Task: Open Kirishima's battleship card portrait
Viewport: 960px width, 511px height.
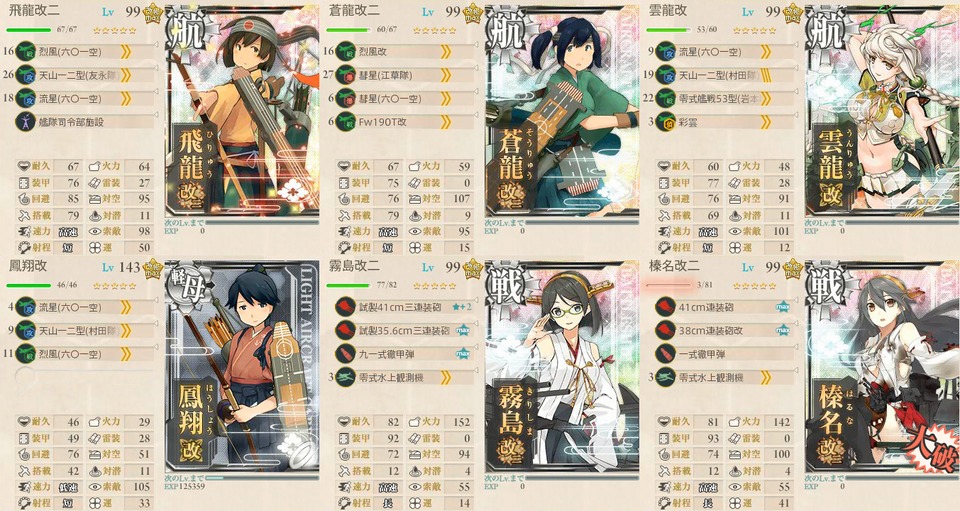Action: click(x=561, y=368)
